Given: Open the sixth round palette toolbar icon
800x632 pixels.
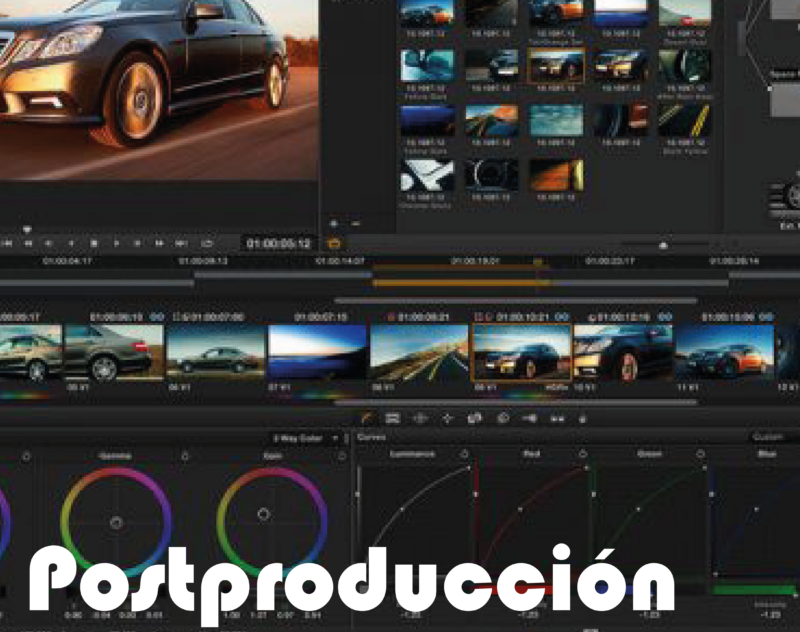Looking at the screenshot, I should point(503,419).
